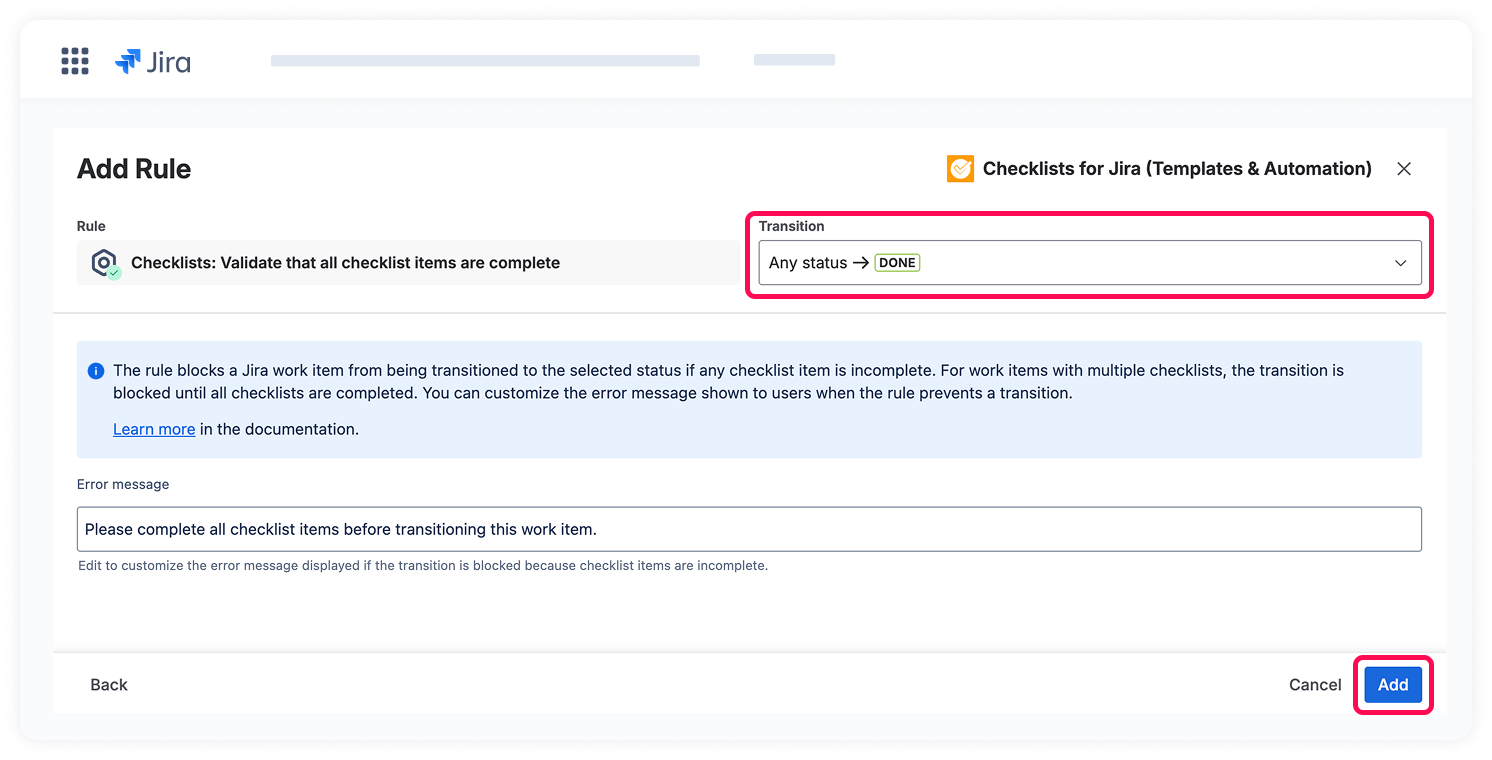Image resolution: width=1492 pixels, height=760 pixels.
Task: Open the Learn more documentation link
Action: coord(154,429)
